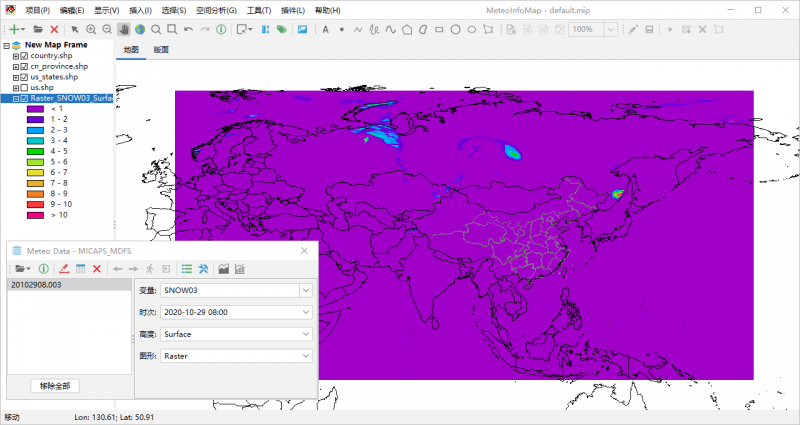Enable the us.shp layer checkbox
The height and width of the screenshot is (425, 800).
(x=24, y=88)
